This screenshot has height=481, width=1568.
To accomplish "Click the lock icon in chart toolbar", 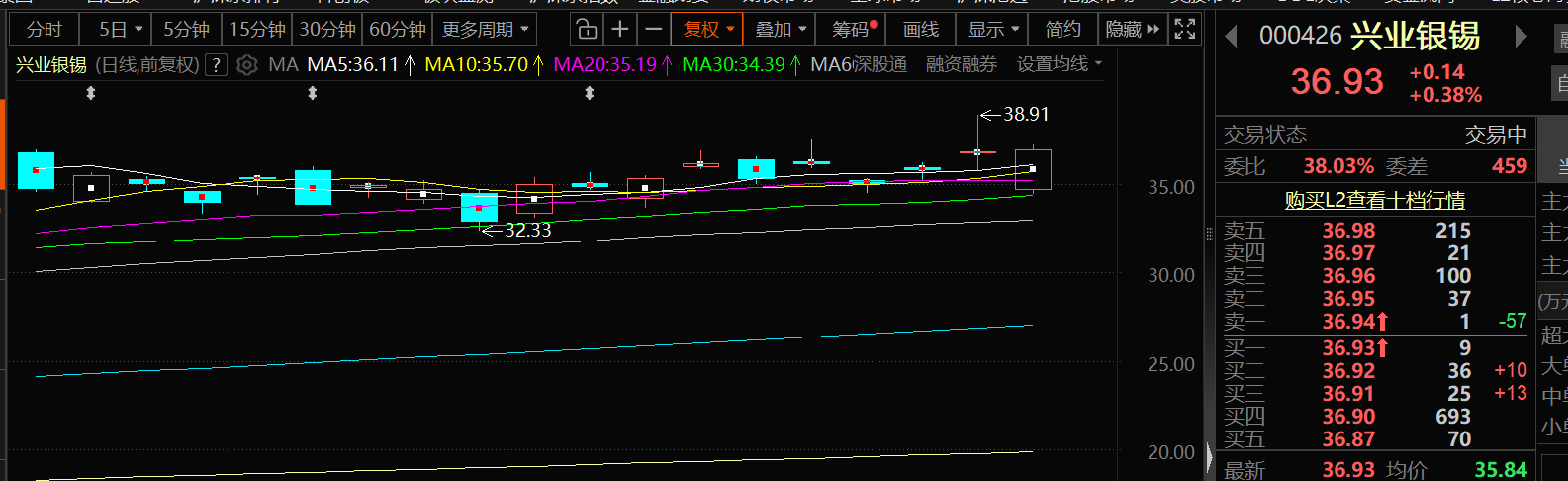I will tap(587, 30).
